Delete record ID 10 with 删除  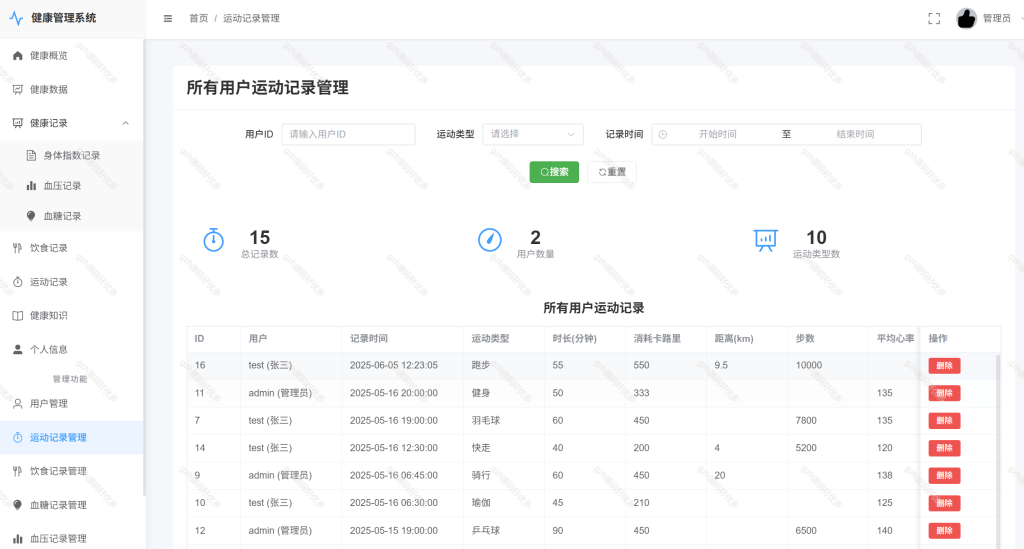click(944, 503)
